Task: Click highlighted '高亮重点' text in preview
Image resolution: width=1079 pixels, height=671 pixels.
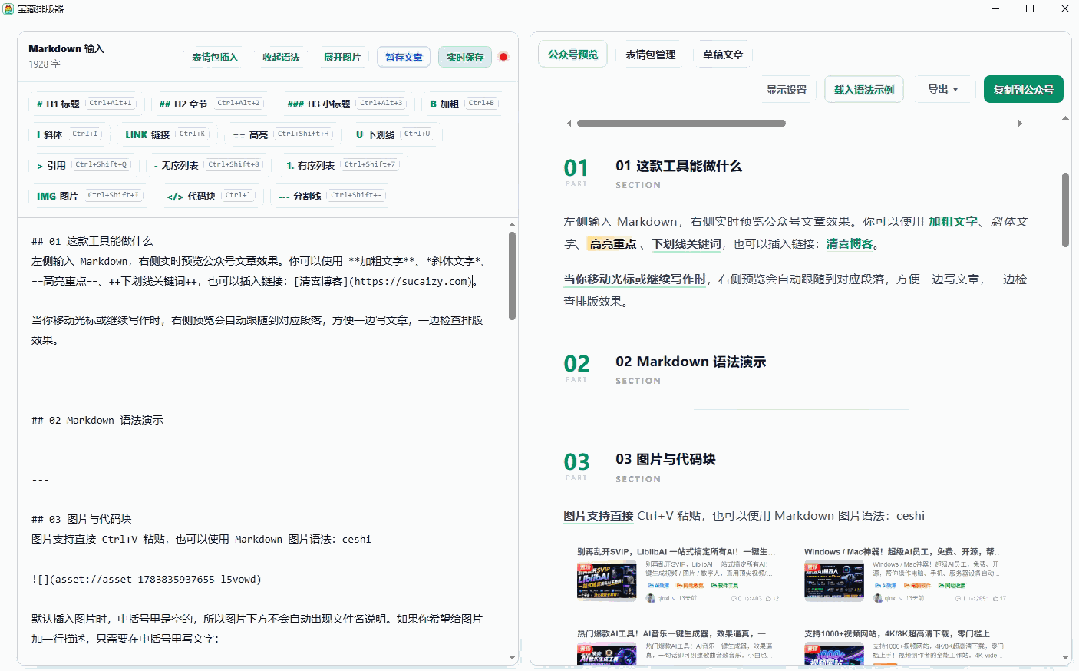Action: tap(612, 244)
